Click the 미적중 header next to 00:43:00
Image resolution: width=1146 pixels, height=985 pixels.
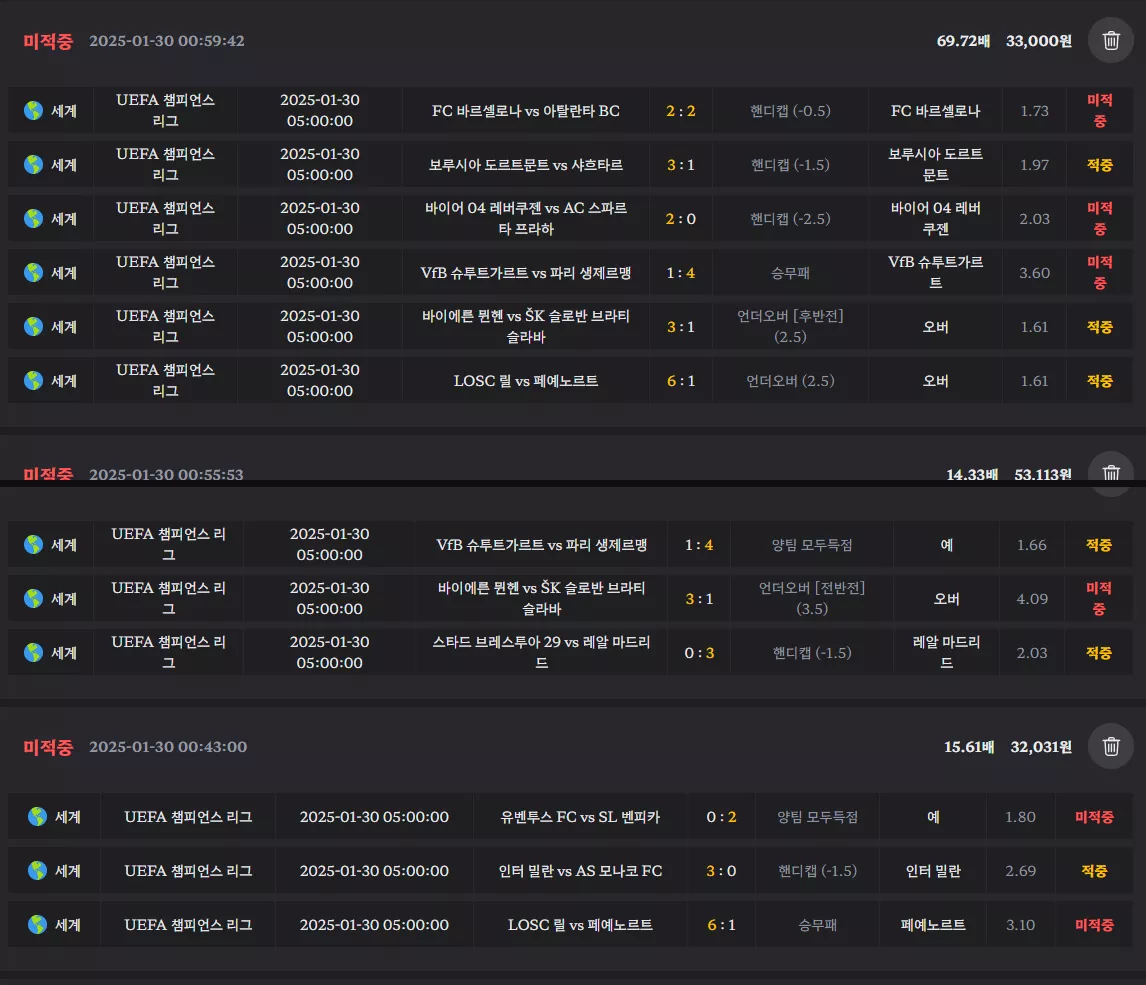pos(48,747)
